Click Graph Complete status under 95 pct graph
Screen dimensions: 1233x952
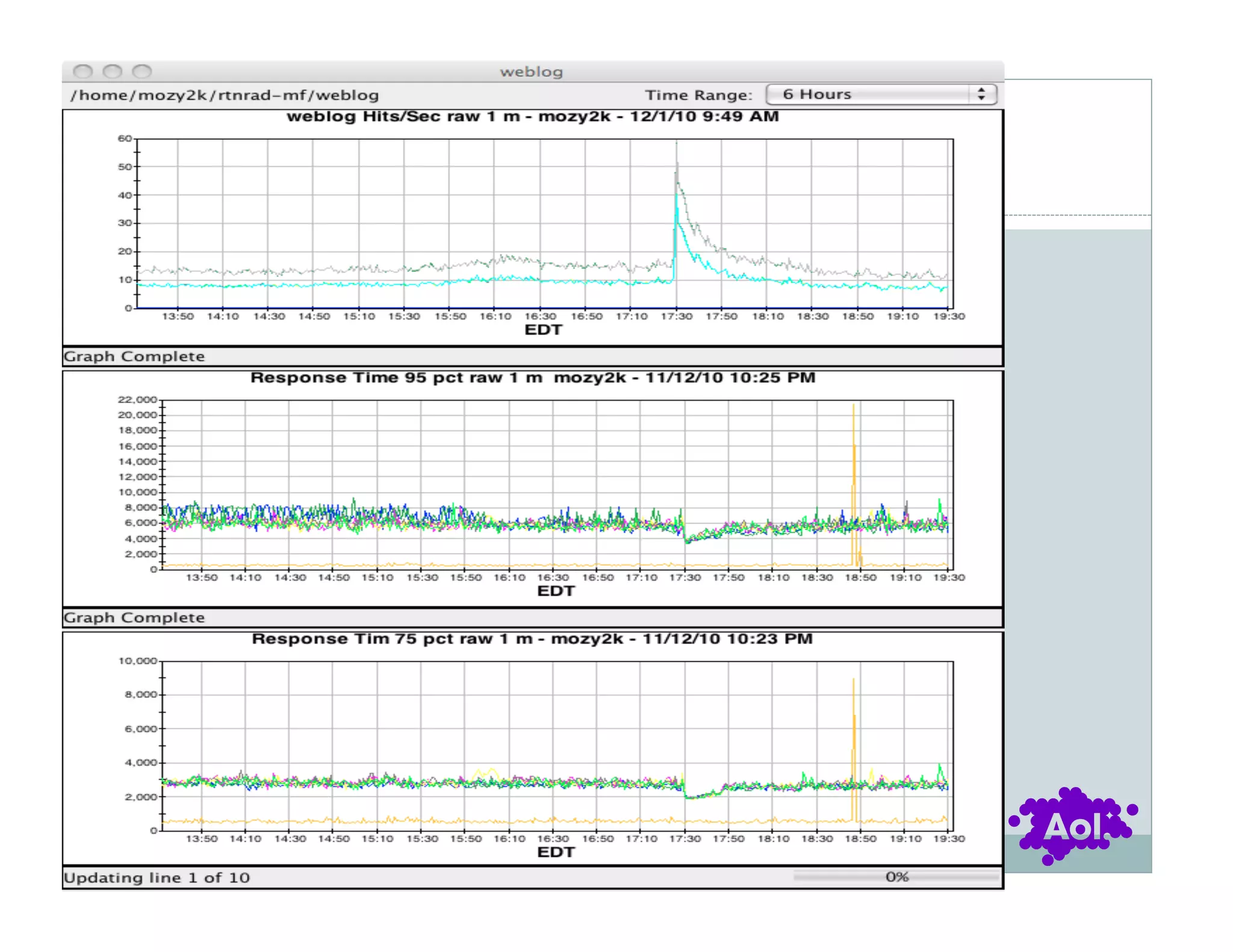(x=134, y=617)
